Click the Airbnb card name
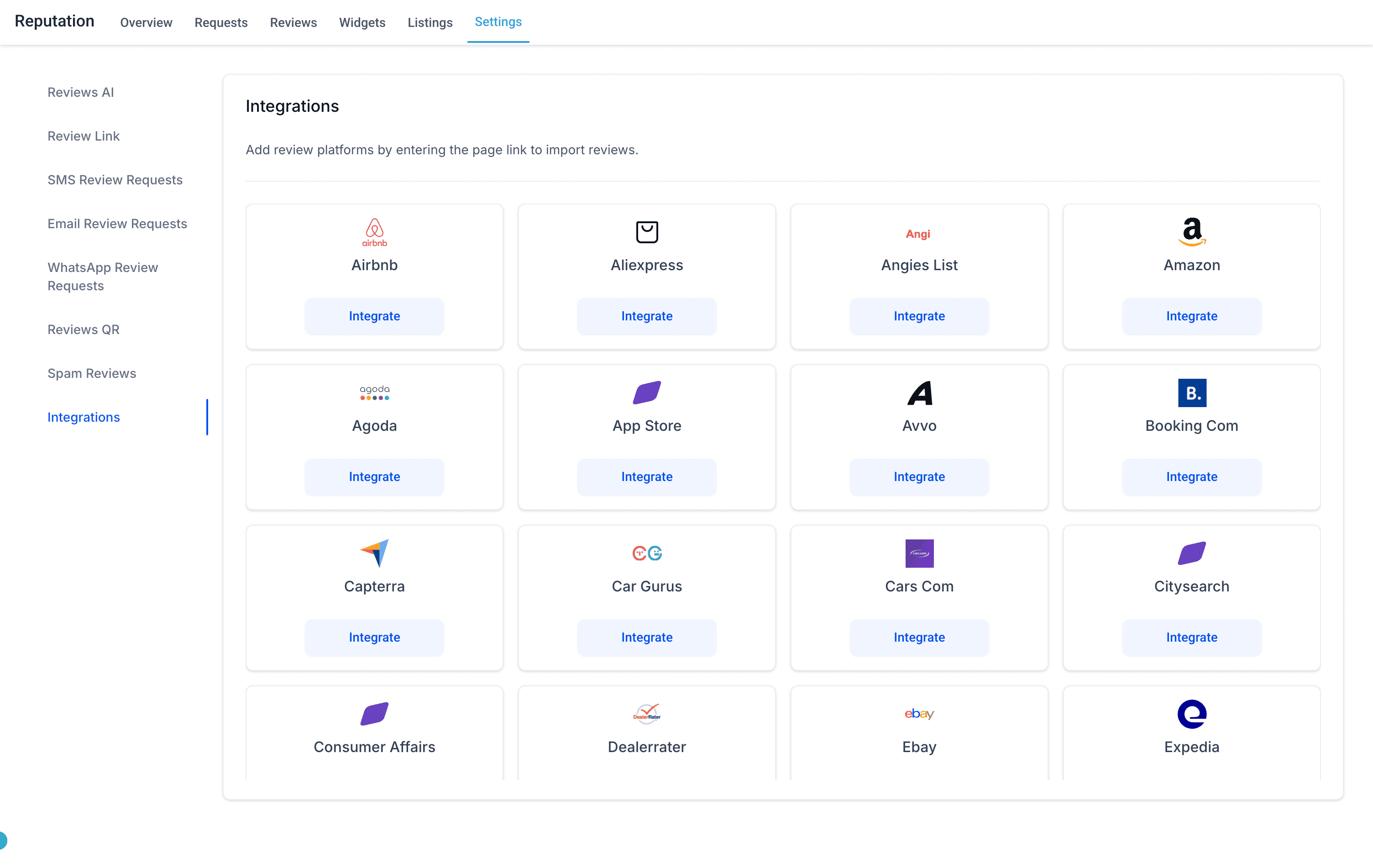The width and height of the screenshot is (1373, 868). click(x=374, y=266)
